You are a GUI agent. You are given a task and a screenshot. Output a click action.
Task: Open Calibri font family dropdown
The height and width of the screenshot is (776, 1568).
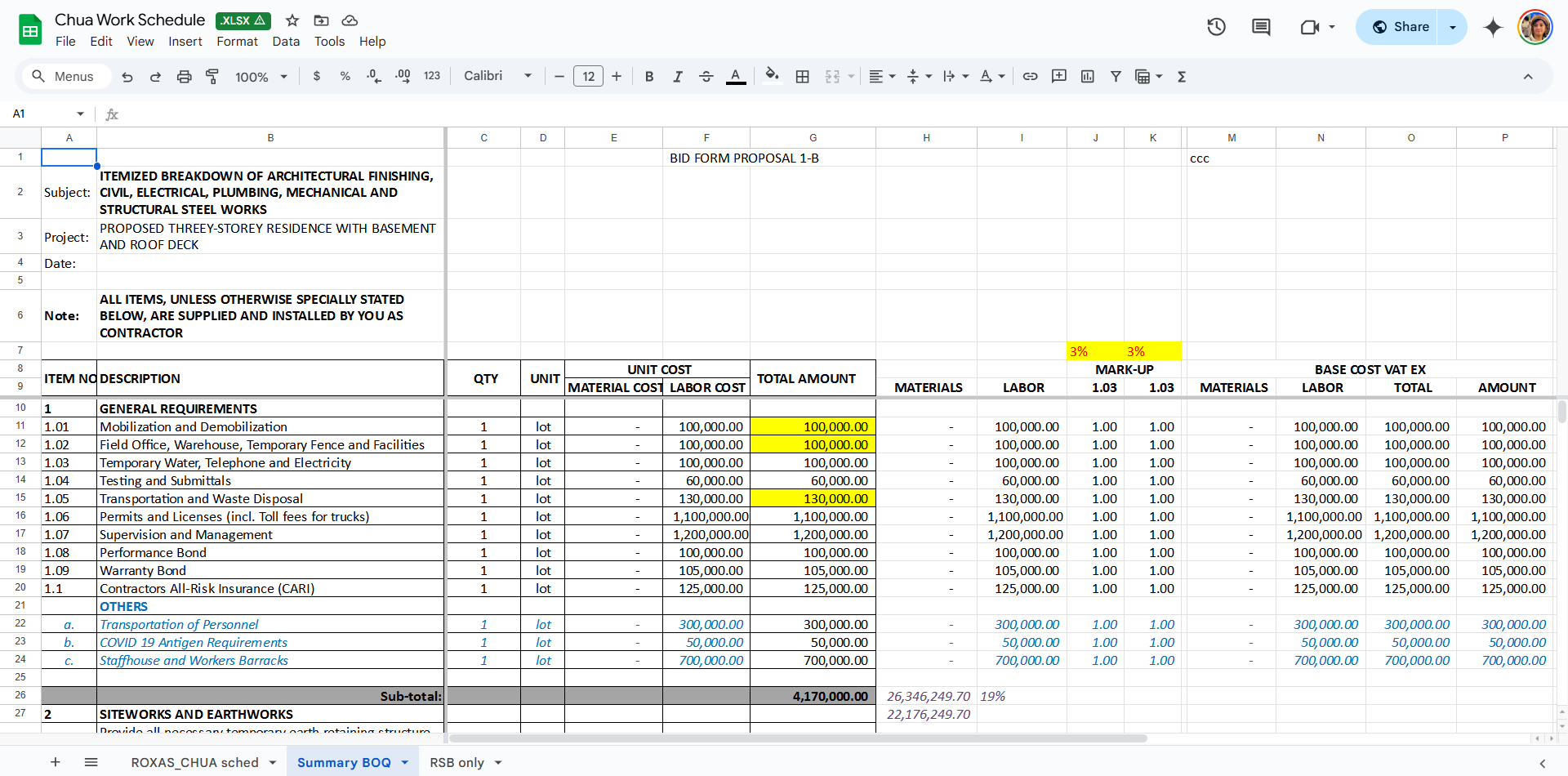click(x=497, y=76)
